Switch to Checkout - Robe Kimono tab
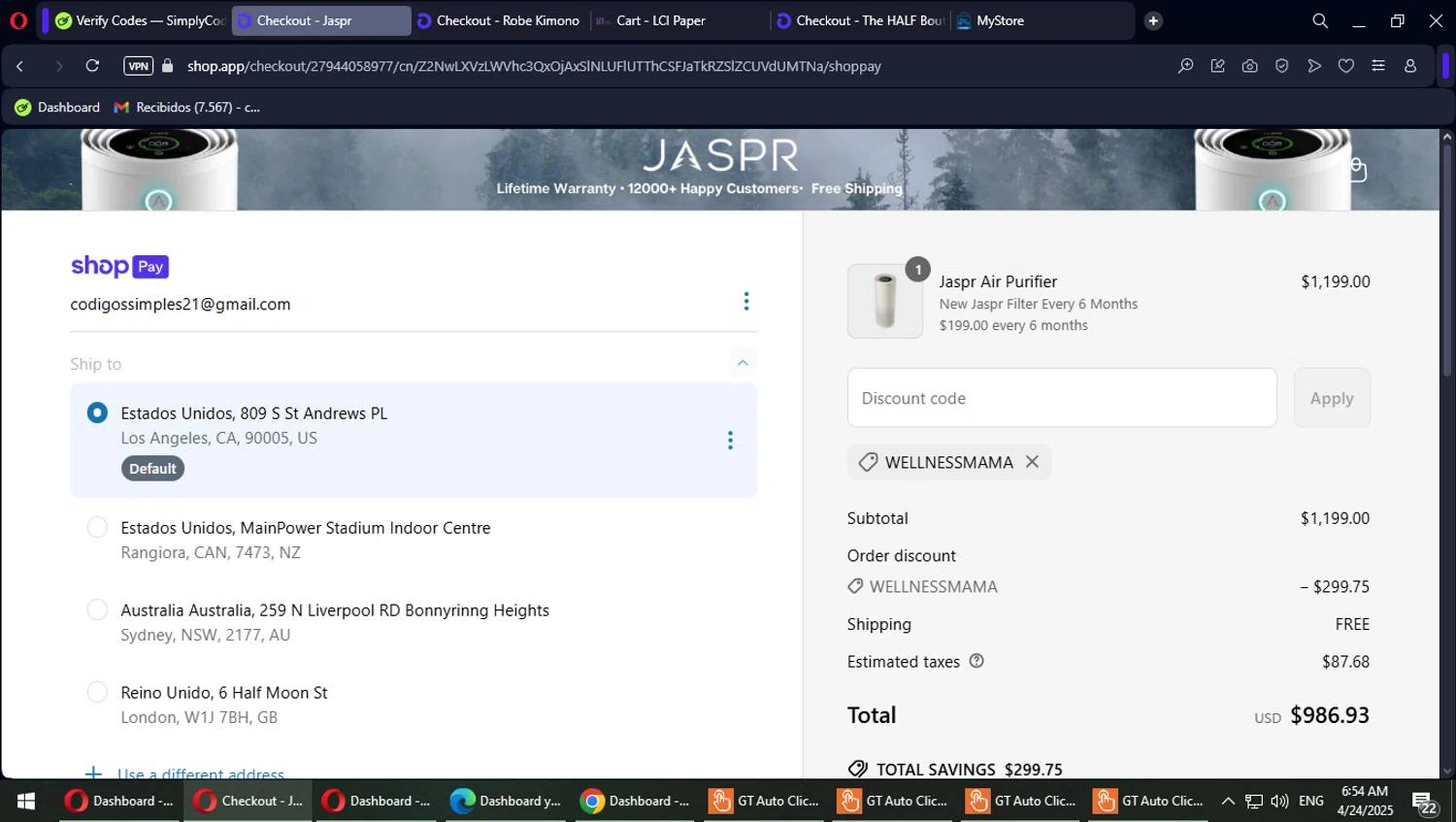The height and width of the screenshot is (822, 1456). [x=498, y=20]
